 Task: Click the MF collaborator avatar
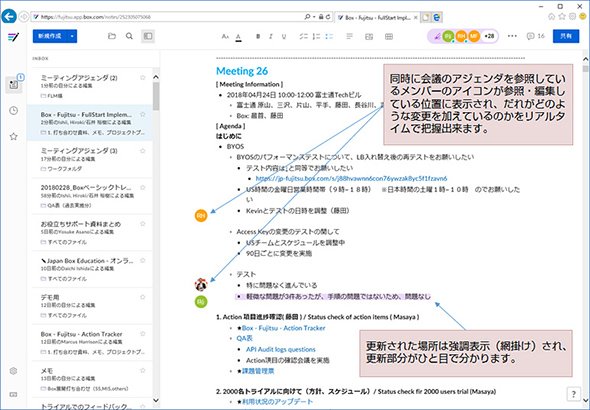point(474,36)
